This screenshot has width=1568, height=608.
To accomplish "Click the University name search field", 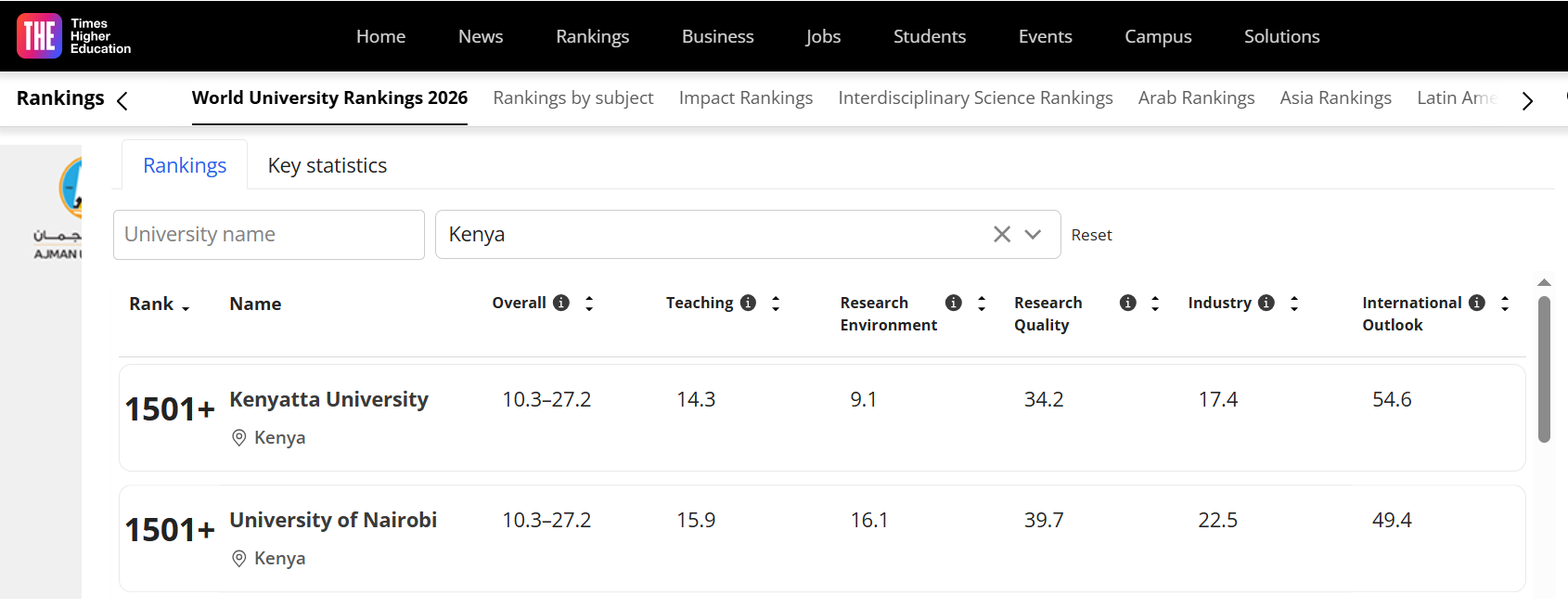I will tap(269, 235).
